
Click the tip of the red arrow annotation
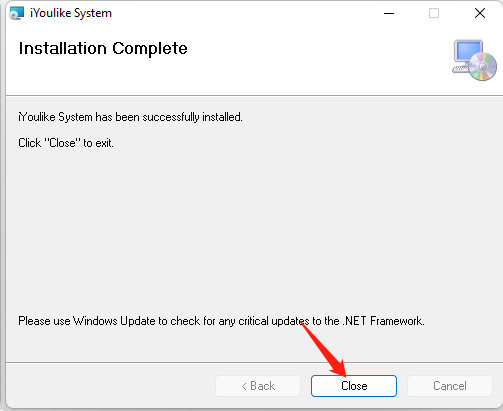pyautogui.click(x=343, y=374)
